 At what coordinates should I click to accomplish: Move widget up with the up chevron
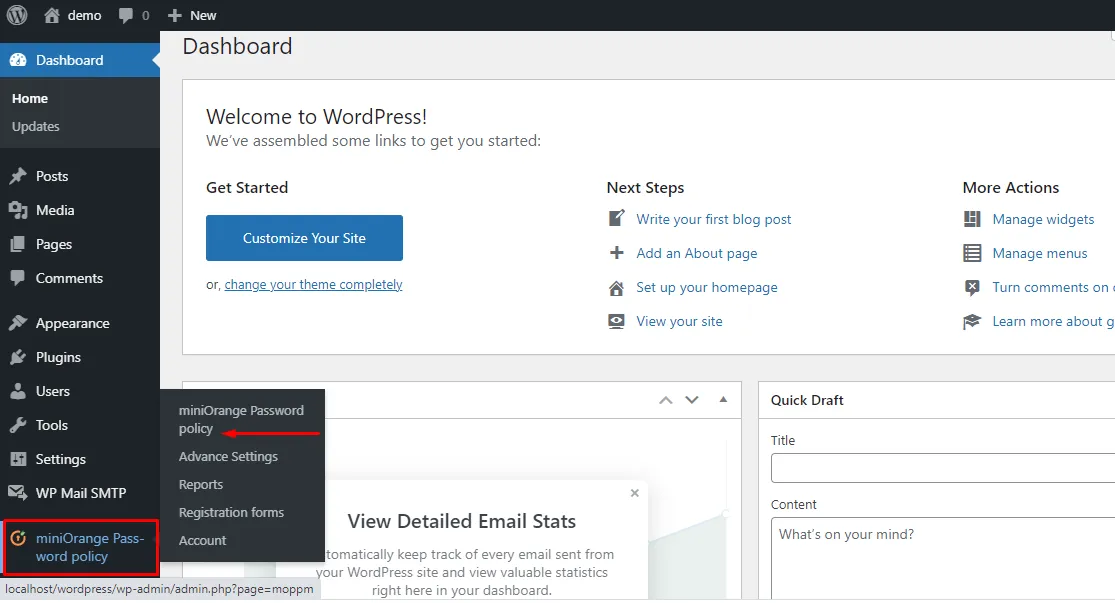[x=666, y=400]
